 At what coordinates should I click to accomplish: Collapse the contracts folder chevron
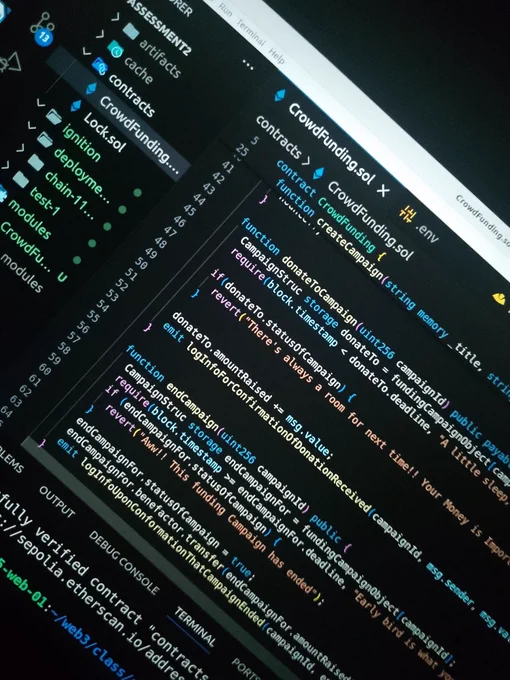click(86, 52)
